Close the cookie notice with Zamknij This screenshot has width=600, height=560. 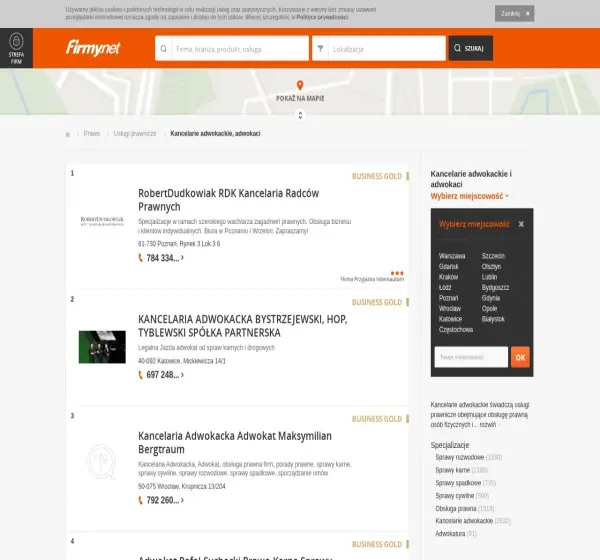pyautogui.click(x=514, y=13)
